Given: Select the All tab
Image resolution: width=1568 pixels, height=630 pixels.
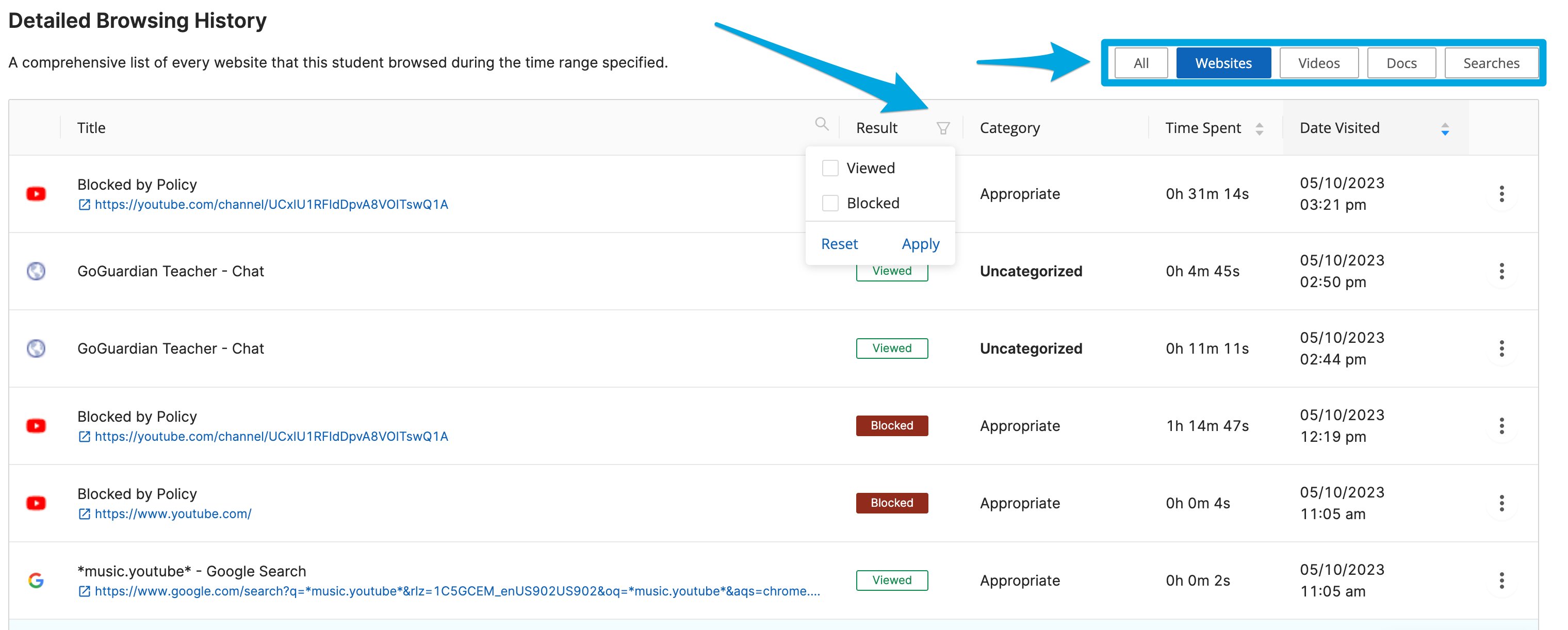Looking at the screenshot, I should tap(1141, 63).
